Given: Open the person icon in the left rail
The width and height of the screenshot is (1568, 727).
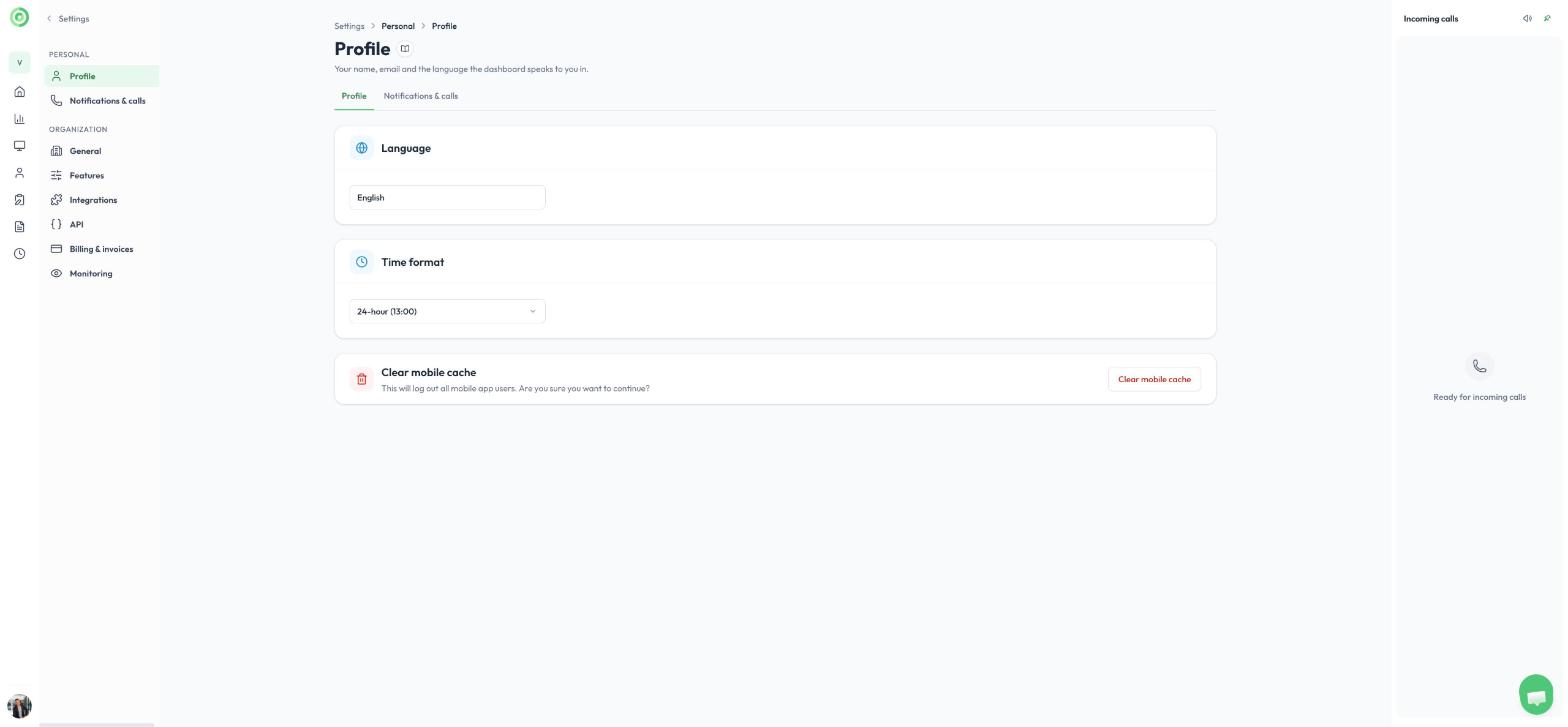Looking at the screenshot, I should click(19, 173).
